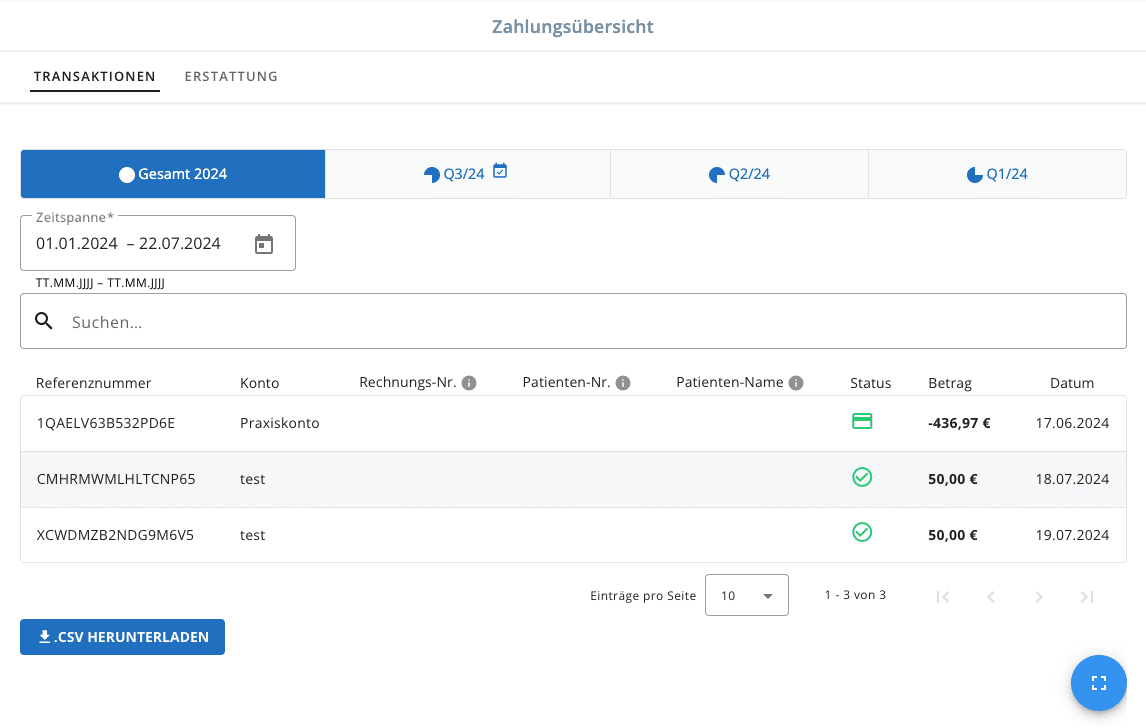Click the Patienten-Nr. info icon
1146x728 pixels.
click(623, 383)
